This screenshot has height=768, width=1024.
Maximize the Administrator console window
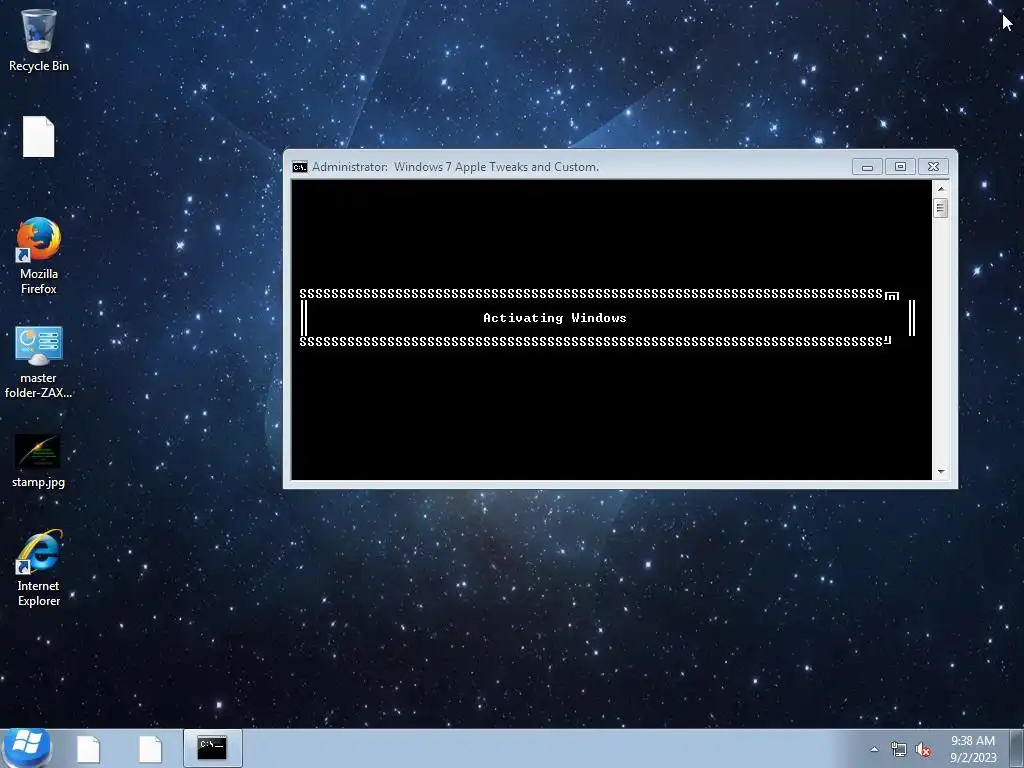900,167
